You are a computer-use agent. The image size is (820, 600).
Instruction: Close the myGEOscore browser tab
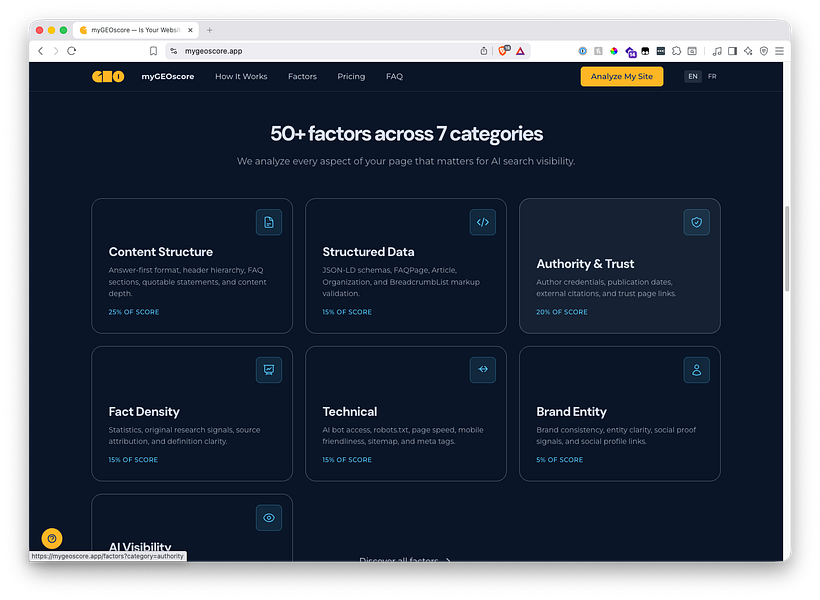click(x=190, y=30)
